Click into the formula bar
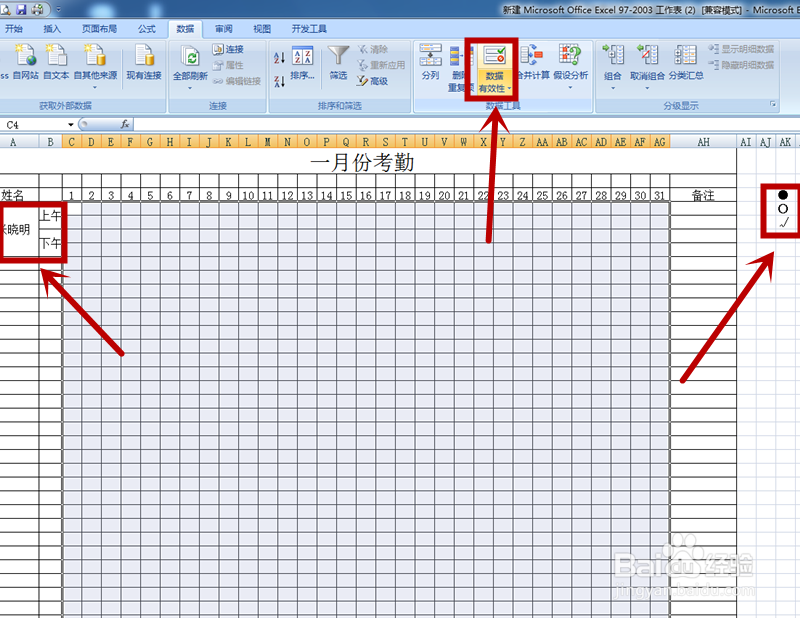Screen dimensions: 800x618 pos(465,125)
